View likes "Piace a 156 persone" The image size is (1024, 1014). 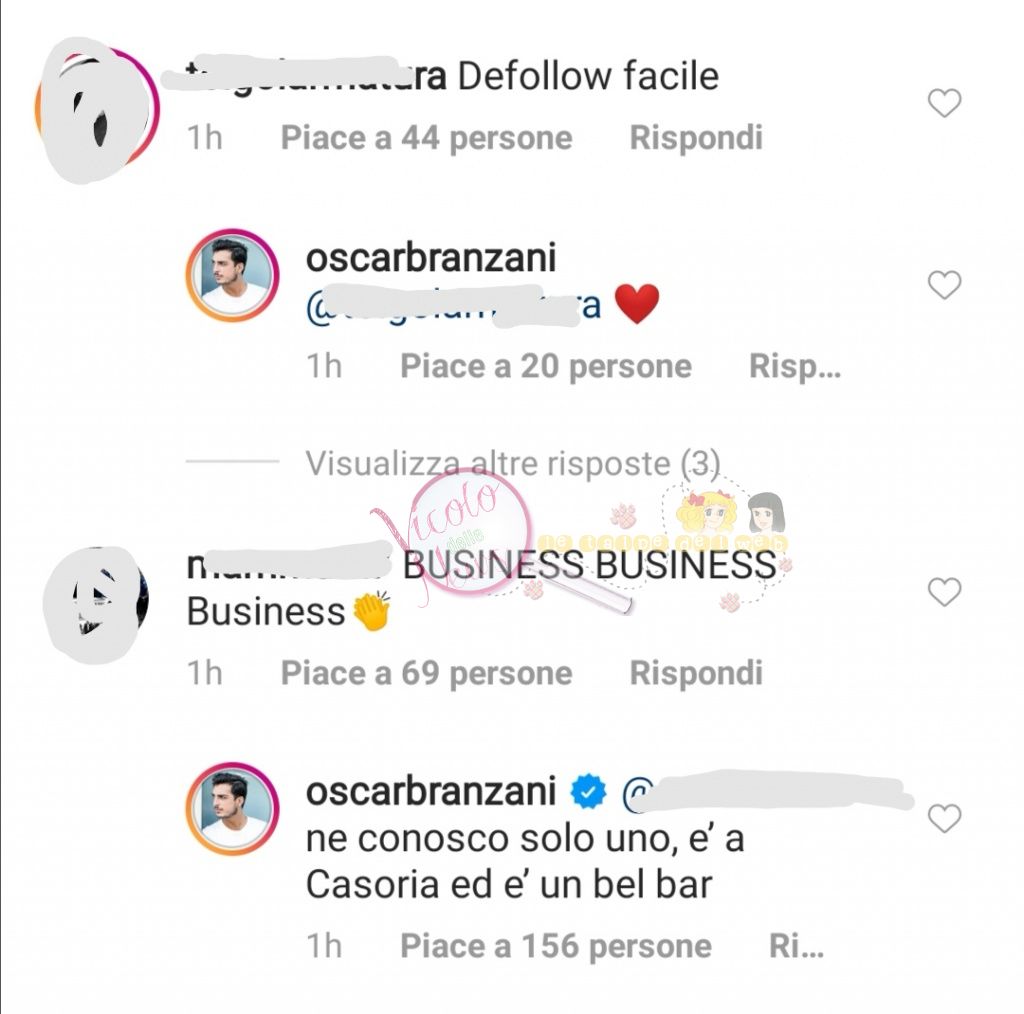coord(556,946)
